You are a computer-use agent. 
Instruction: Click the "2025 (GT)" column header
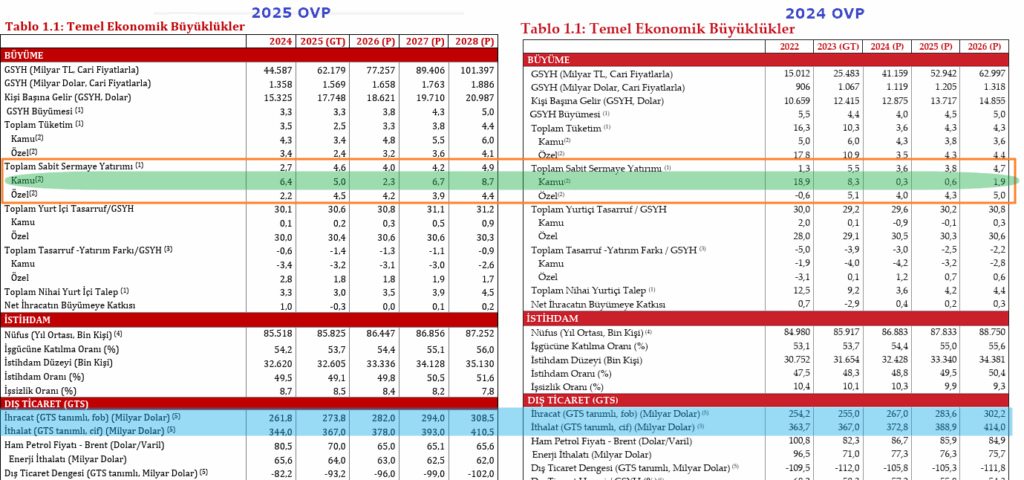[x=321, y=41]
